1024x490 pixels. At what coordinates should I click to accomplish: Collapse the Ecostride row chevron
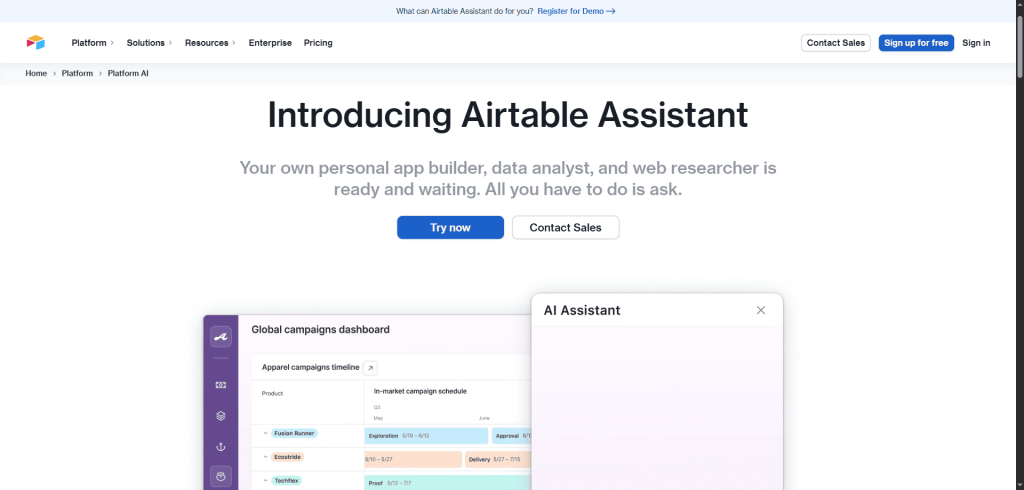click(x=266, y=457)
